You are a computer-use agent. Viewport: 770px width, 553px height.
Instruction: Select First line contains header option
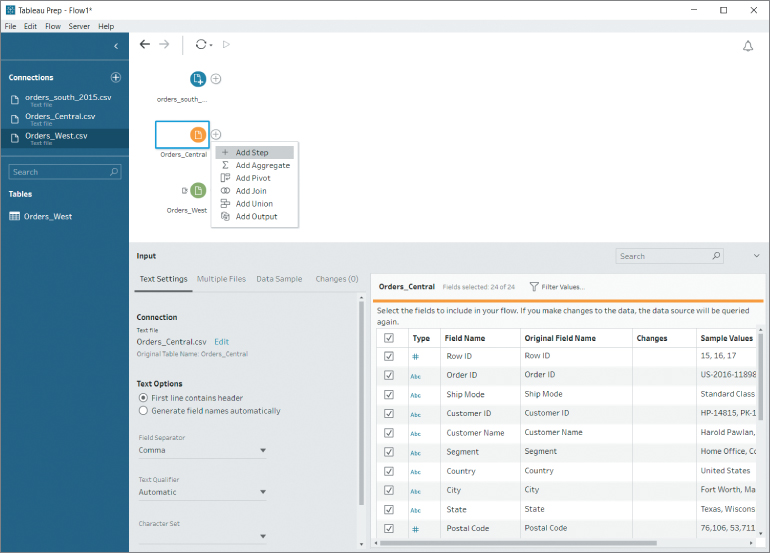143,398
